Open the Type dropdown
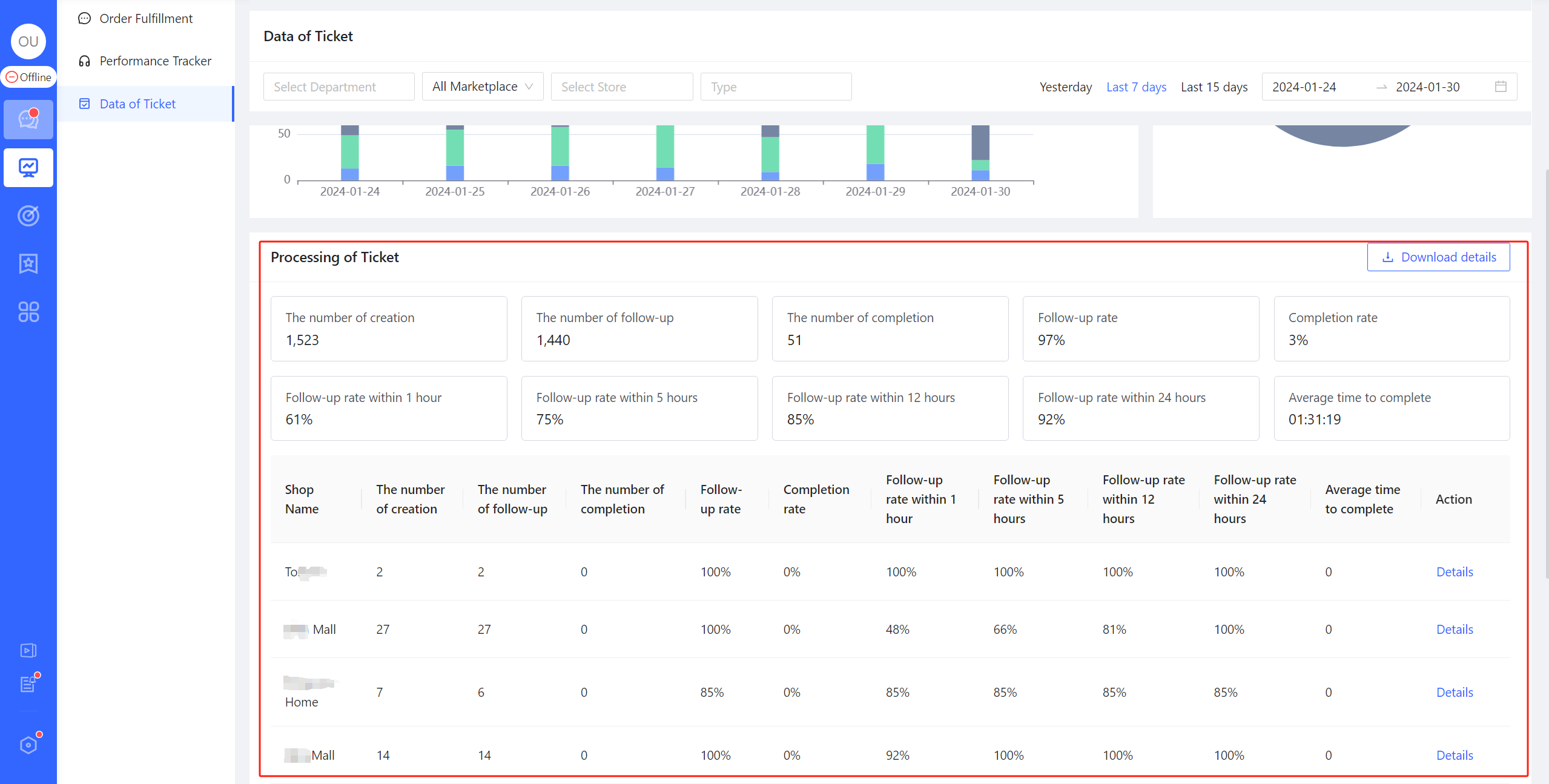 point(776,87)
